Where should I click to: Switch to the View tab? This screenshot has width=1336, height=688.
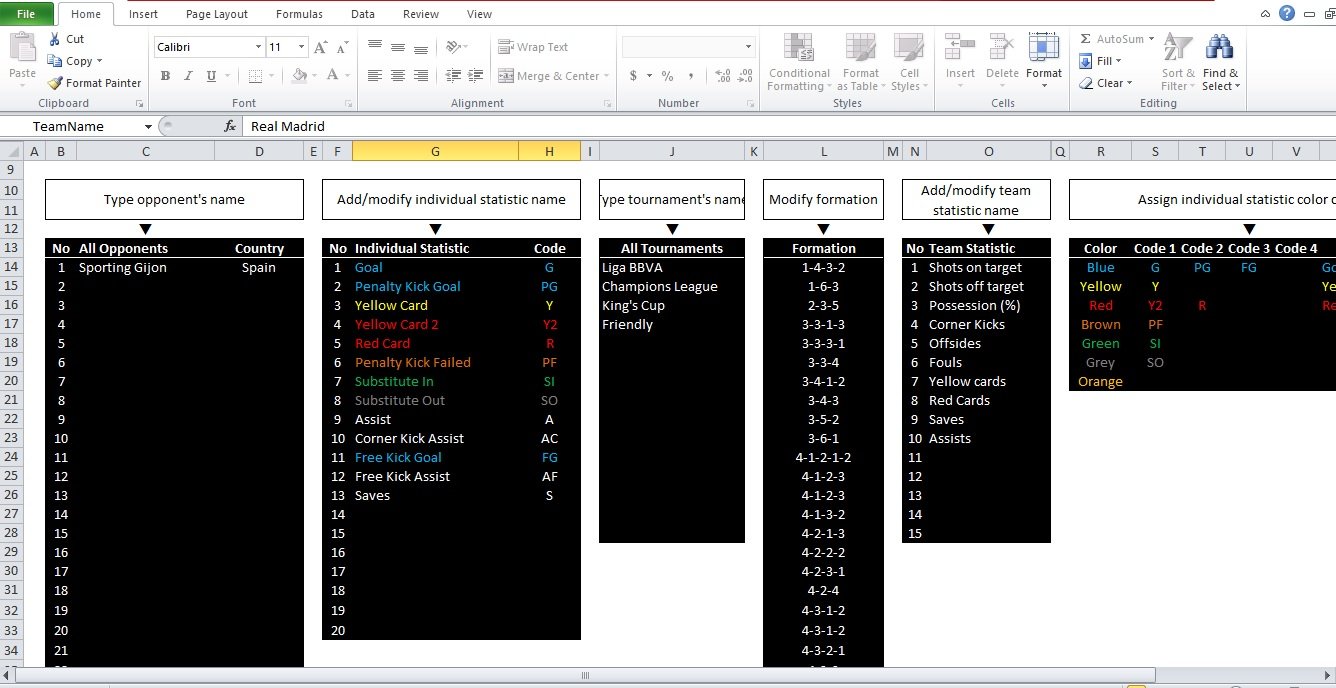pyautogui.click(x=480, y=14)
